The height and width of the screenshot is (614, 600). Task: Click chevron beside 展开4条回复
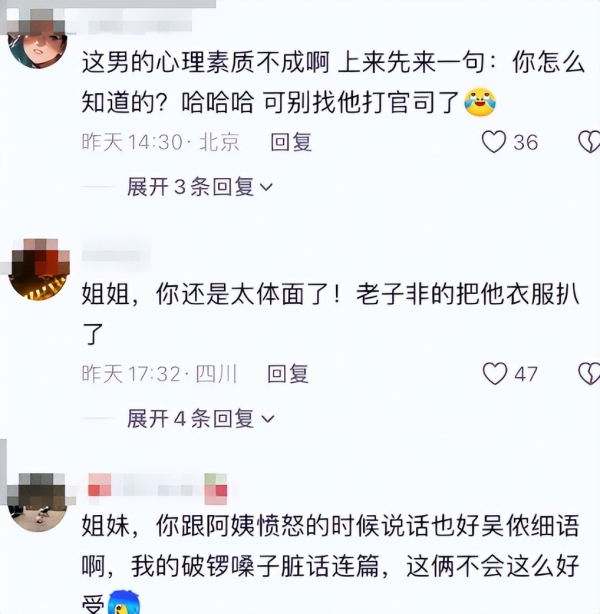[268, 419]
